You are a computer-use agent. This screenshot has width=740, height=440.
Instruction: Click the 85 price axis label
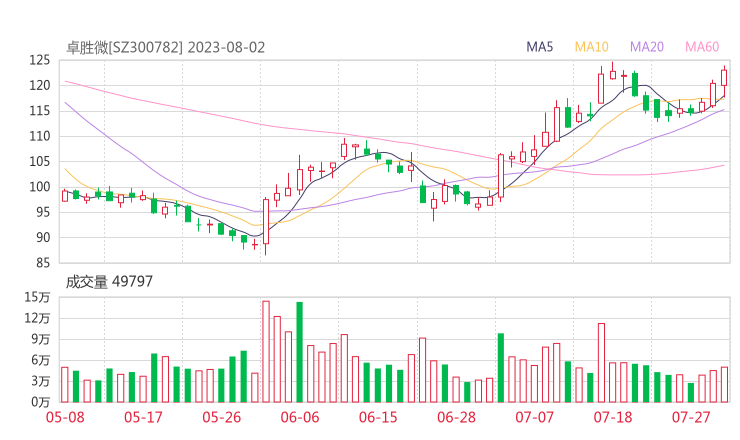(43, 263)
